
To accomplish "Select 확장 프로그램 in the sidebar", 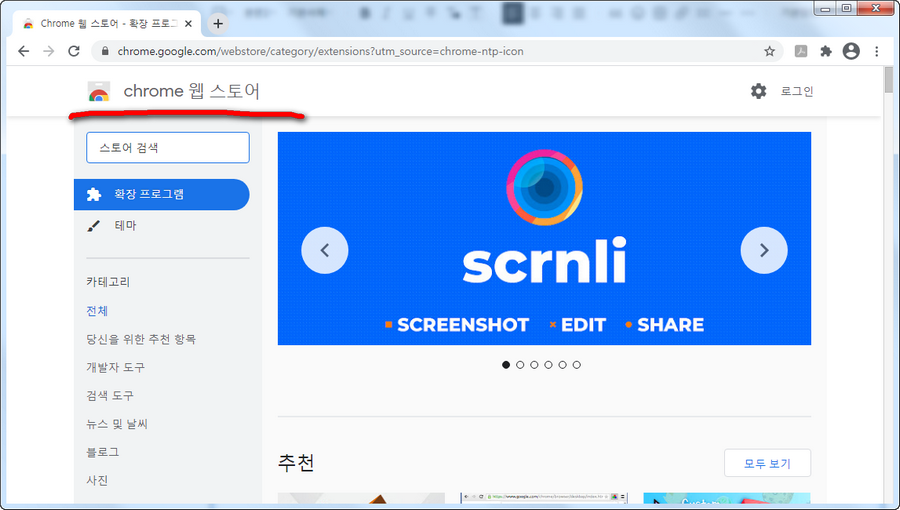I will point(162,194).
